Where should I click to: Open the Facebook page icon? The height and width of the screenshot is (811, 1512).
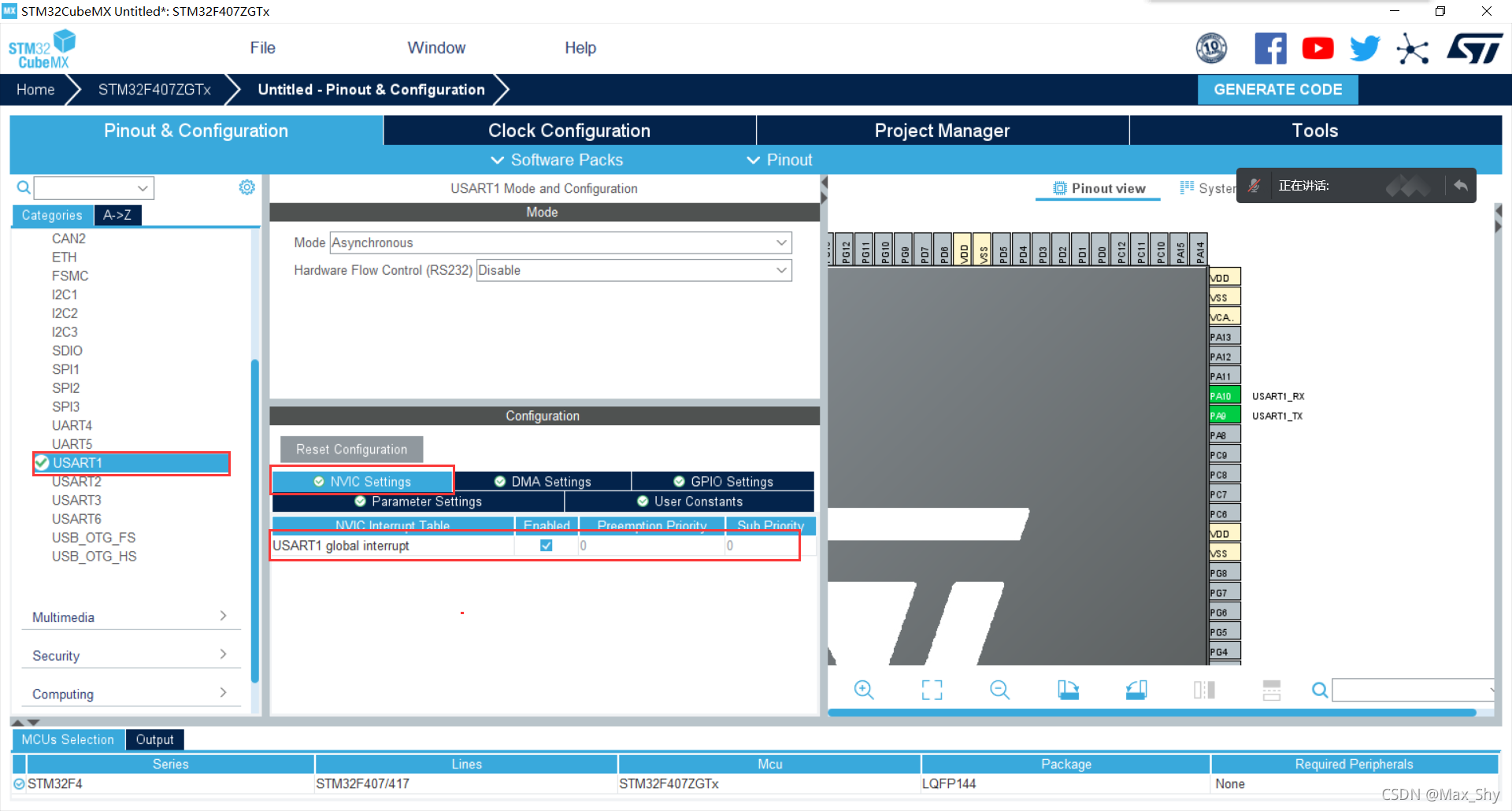coord(1270,49)
